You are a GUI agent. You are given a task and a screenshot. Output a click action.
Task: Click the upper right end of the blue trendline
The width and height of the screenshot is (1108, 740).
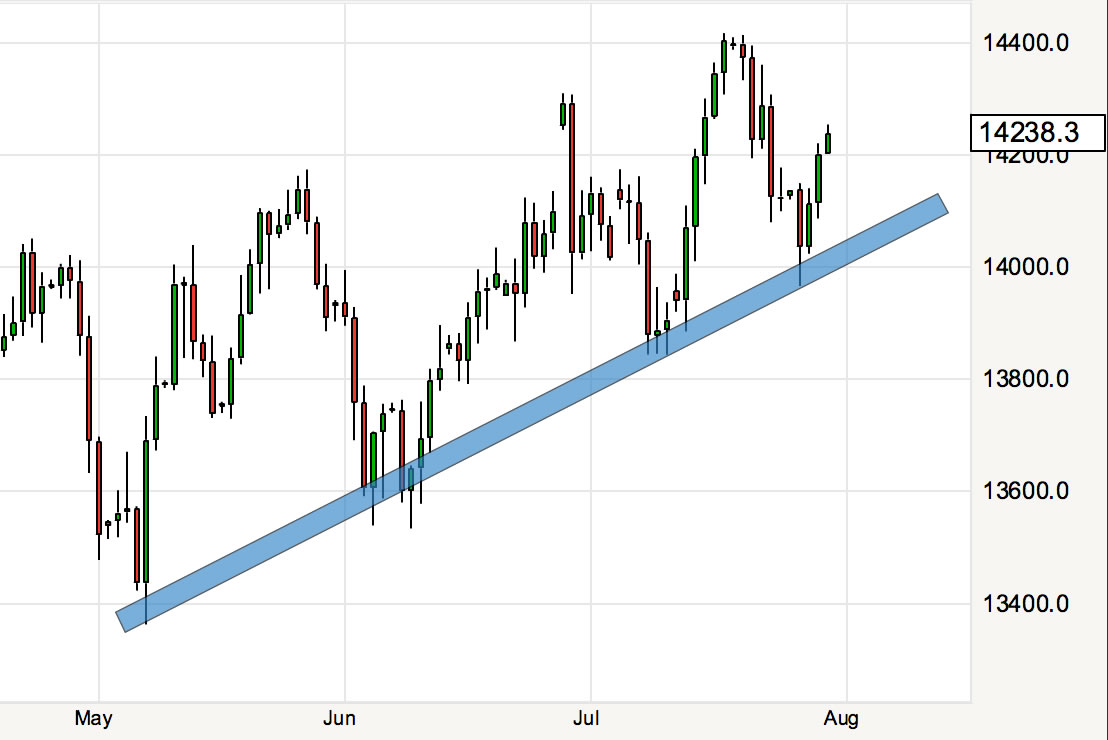[x=940, y=204]
